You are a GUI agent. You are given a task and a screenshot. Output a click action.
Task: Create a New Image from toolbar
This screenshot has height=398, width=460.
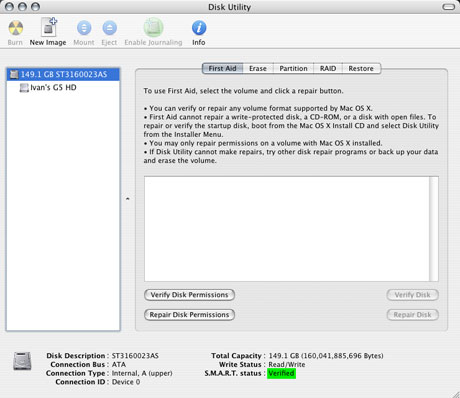click(49, 27)
